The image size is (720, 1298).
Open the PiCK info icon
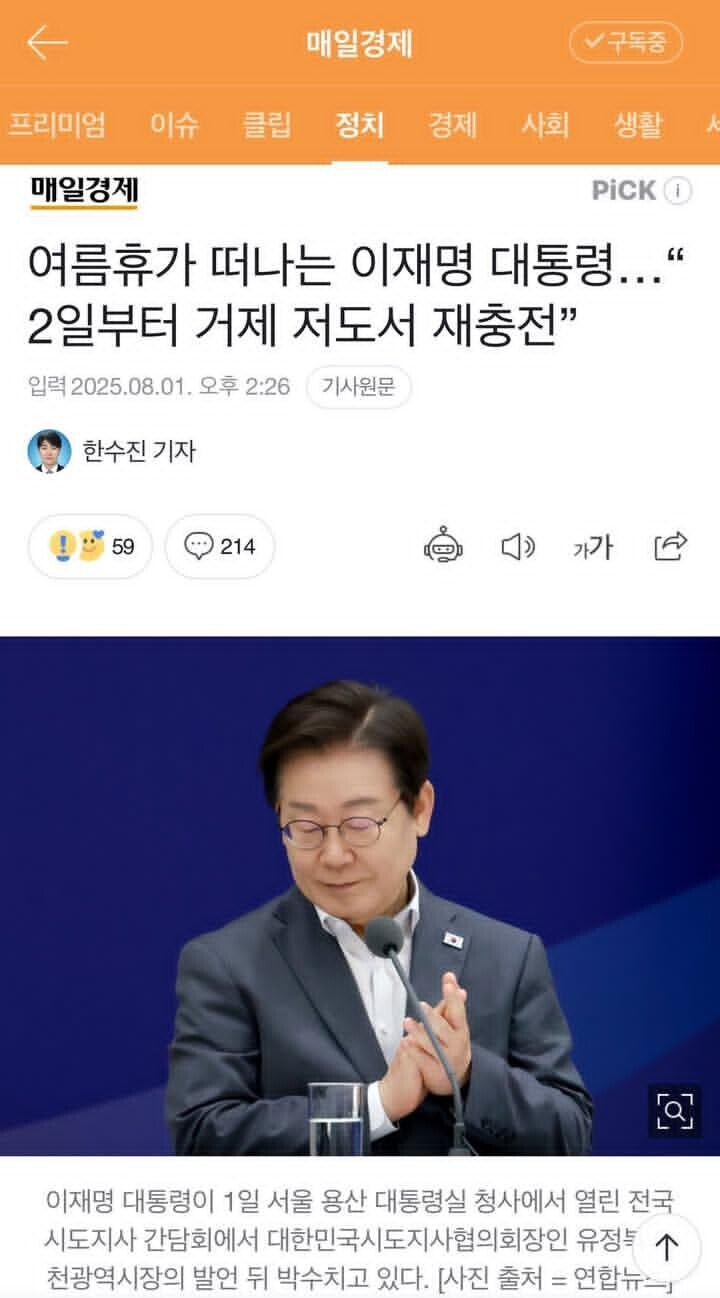(679, 191)
